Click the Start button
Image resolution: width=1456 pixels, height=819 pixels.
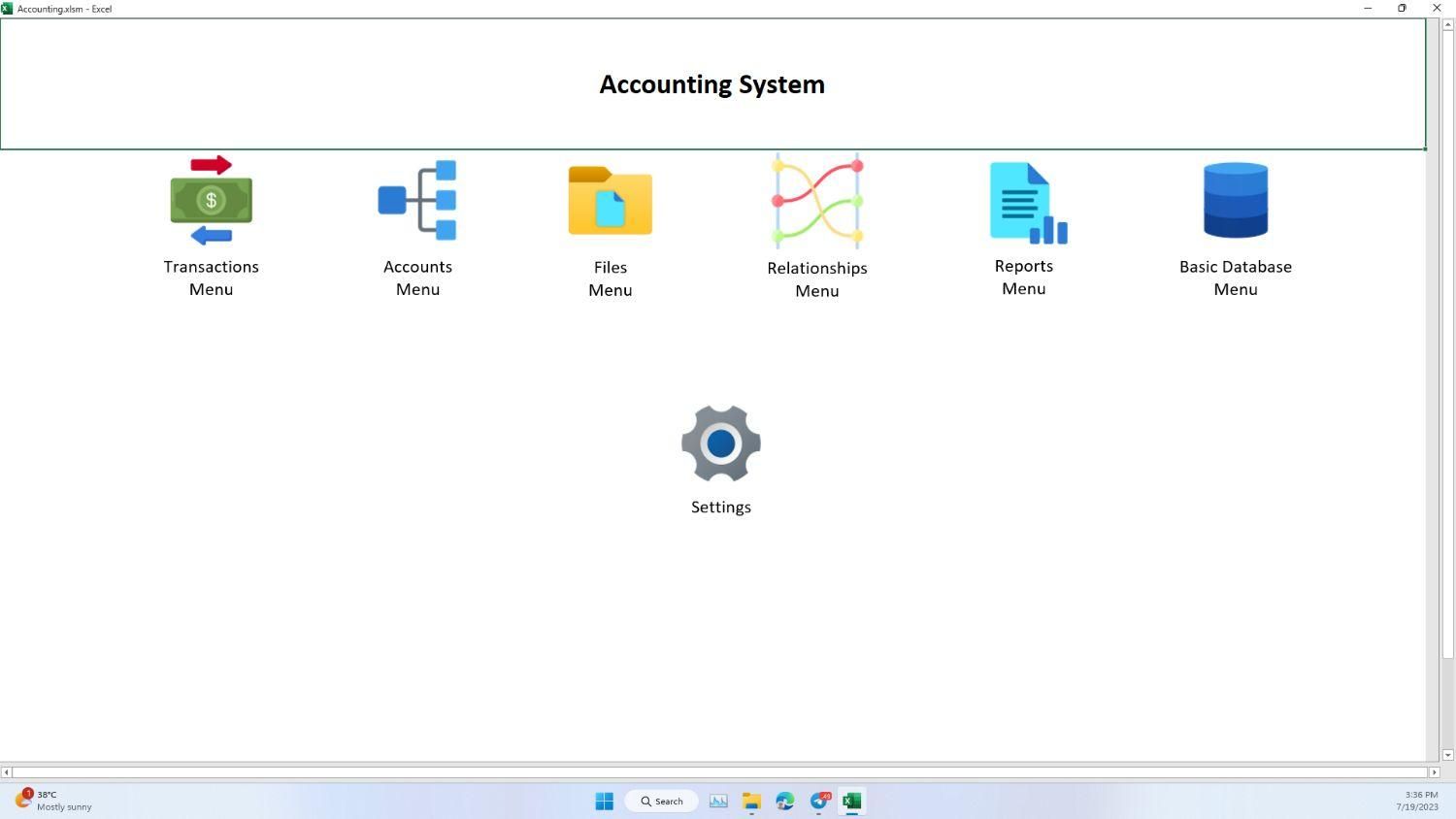point(604,801)
